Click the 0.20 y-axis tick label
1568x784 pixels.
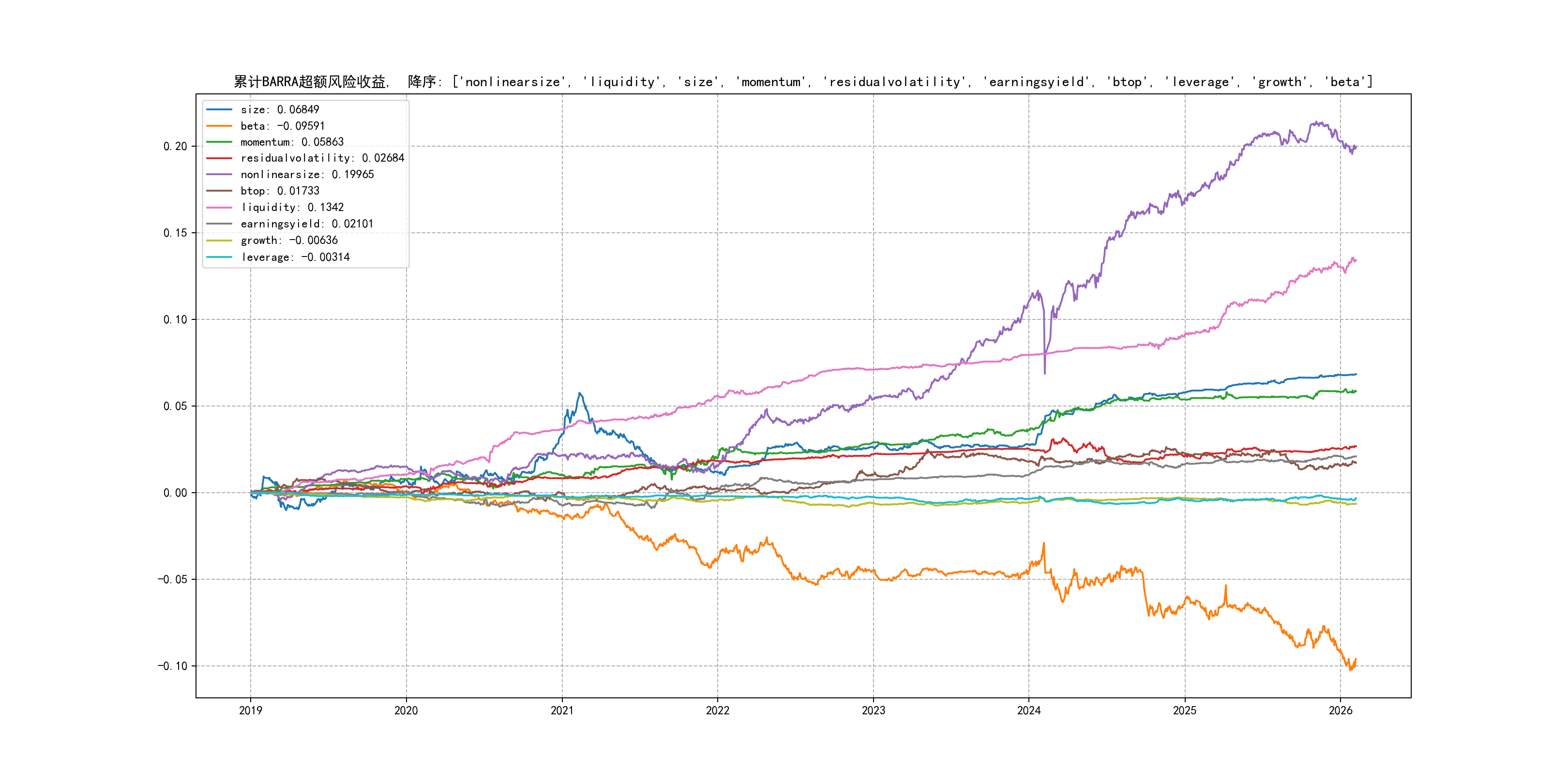pyautogui.click(x=175, y=146)
